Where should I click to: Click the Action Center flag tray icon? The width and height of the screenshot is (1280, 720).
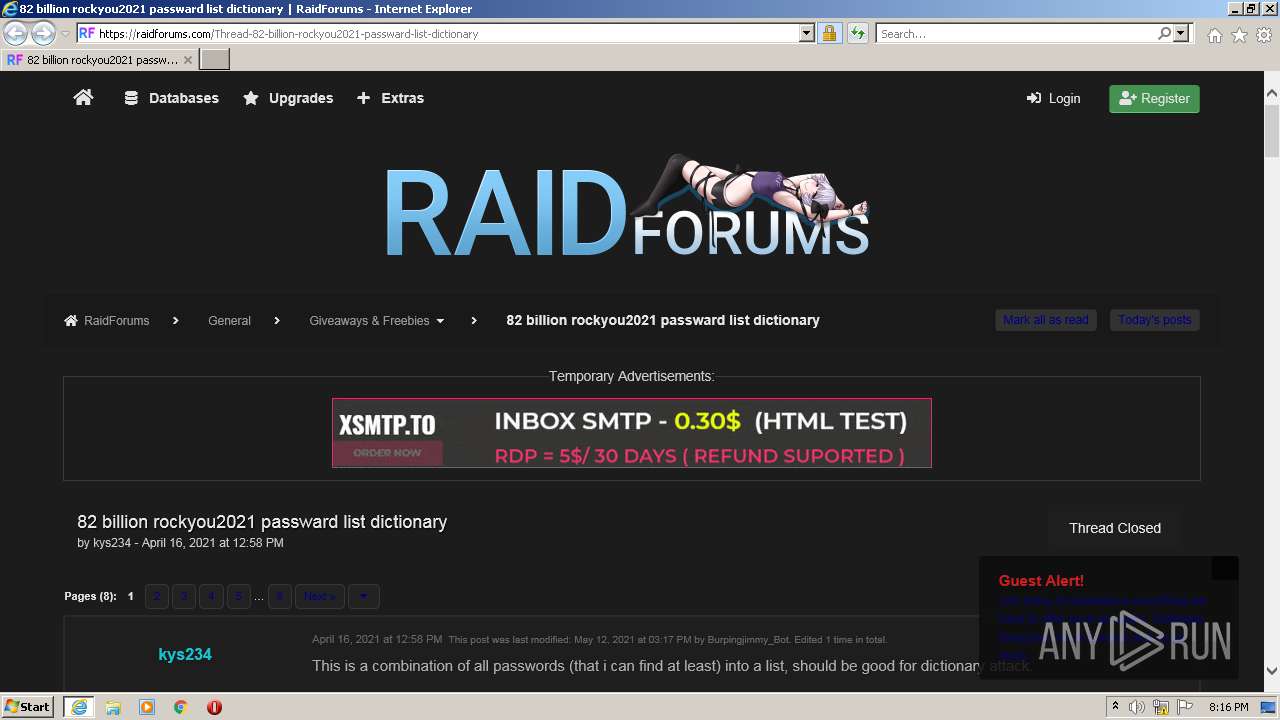click(x=1184, y=707)
